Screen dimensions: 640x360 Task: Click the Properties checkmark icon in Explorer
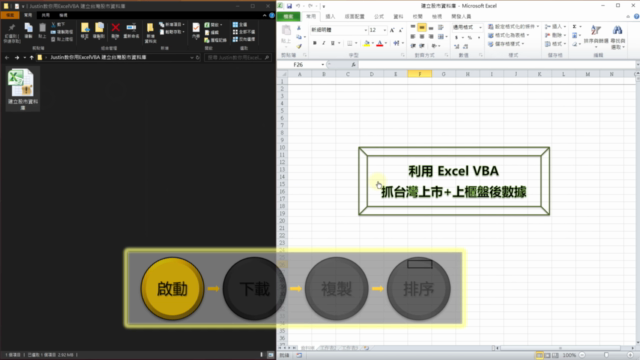[x=196, y=28]
